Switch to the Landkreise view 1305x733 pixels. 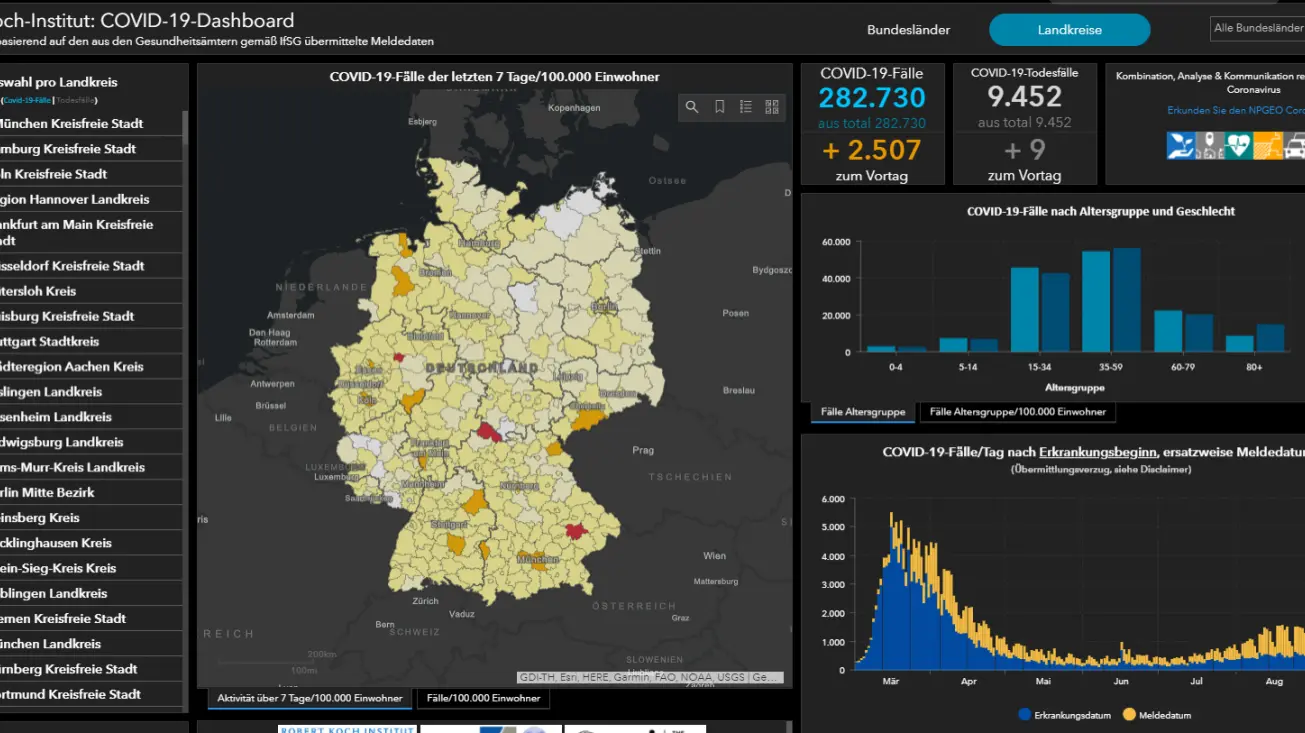(x=1069, y=30)
